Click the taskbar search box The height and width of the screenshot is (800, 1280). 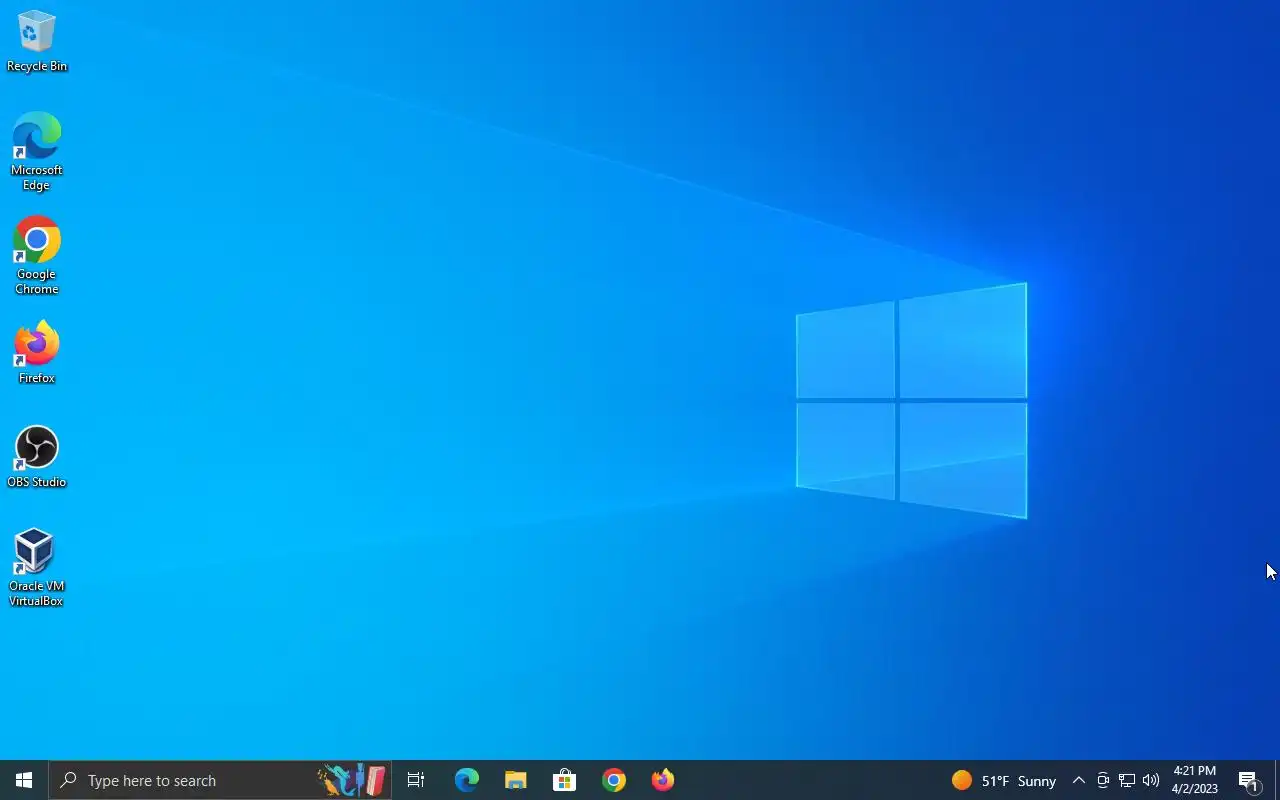click(220, 780)
